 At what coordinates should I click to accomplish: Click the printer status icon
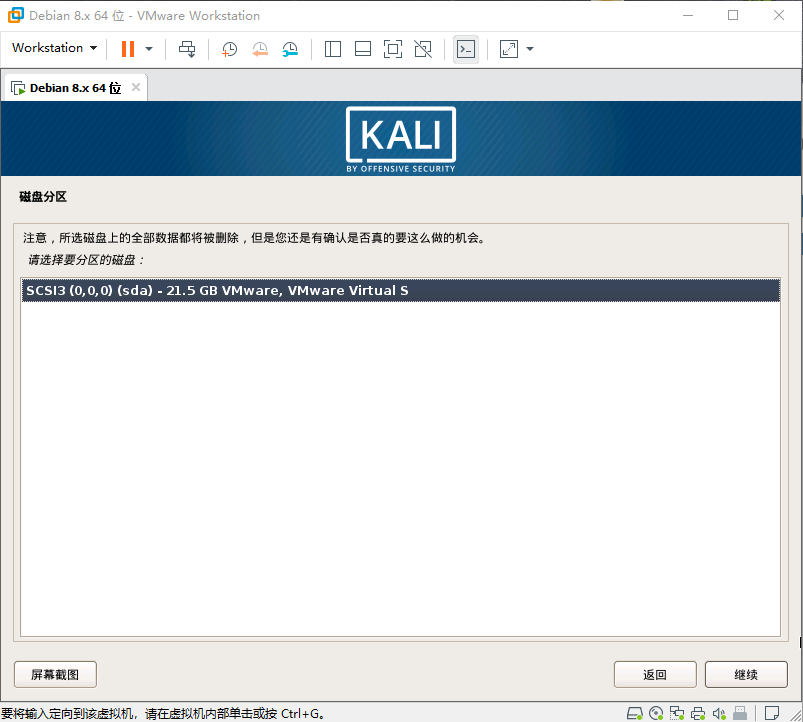(x=698, y=713)
